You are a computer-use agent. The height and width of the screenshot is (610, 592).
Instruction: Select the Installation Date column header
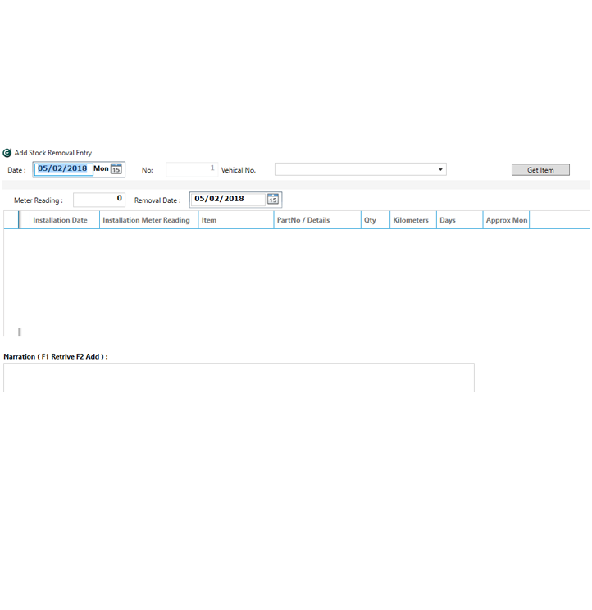(x=60, y=220)
